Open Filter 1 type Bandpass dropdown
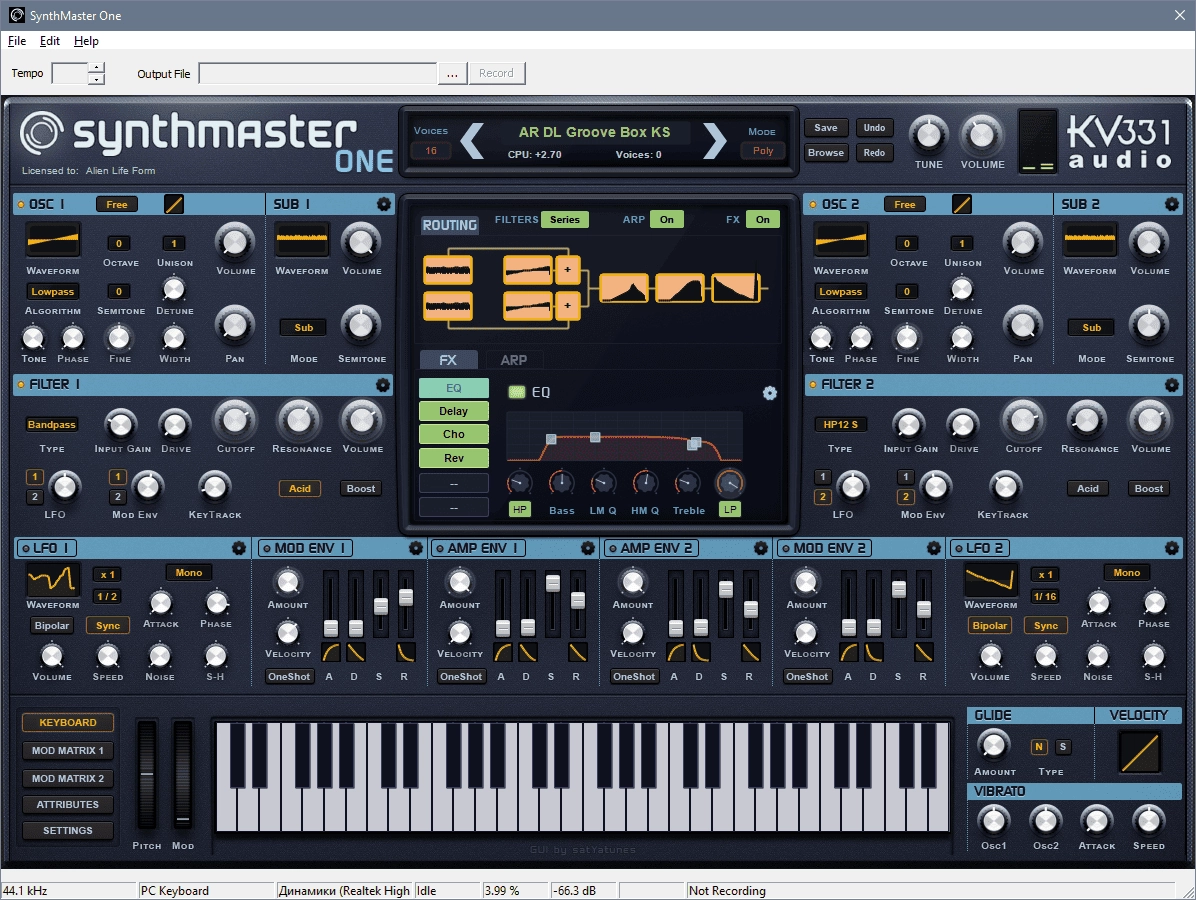This screenshot has width=1196, height=900. 52,425
